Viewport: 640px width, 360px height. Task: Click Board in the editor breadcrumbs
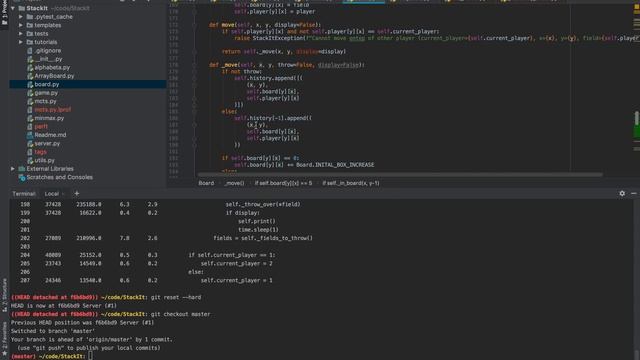click(206, 183)
